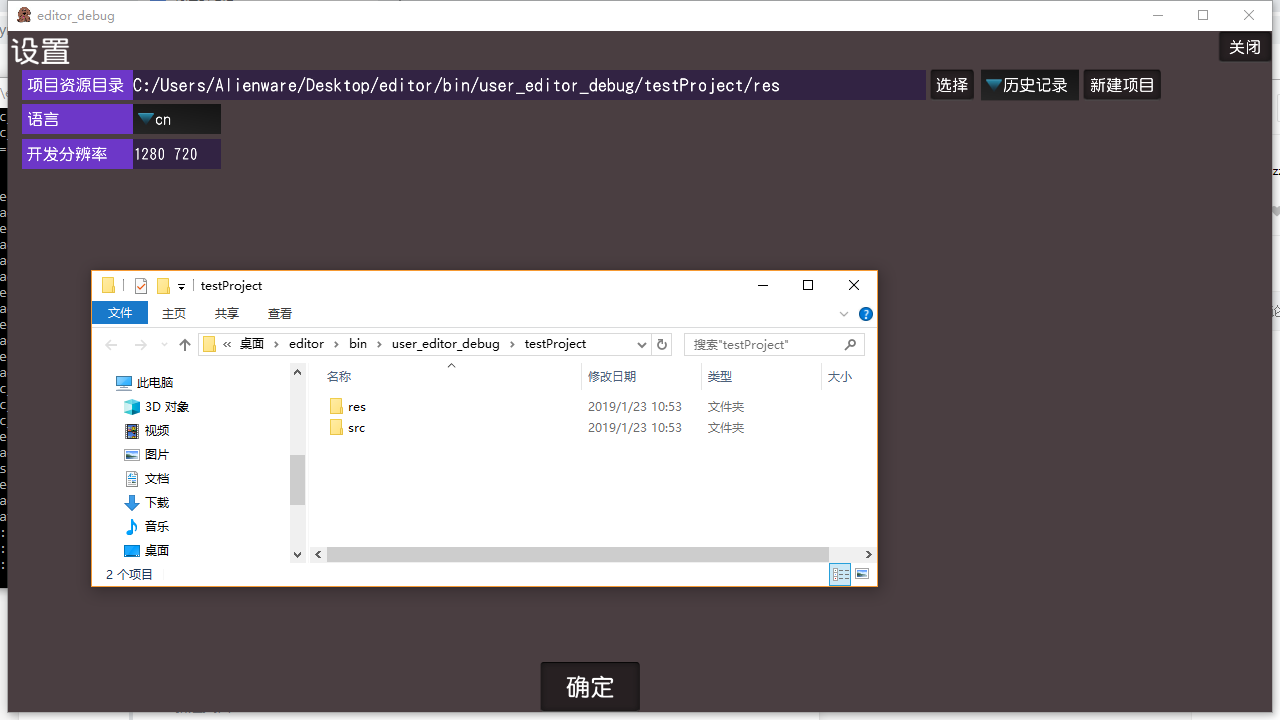
Task: Click the testProject breadcrumb
Action: click(555, 343)
